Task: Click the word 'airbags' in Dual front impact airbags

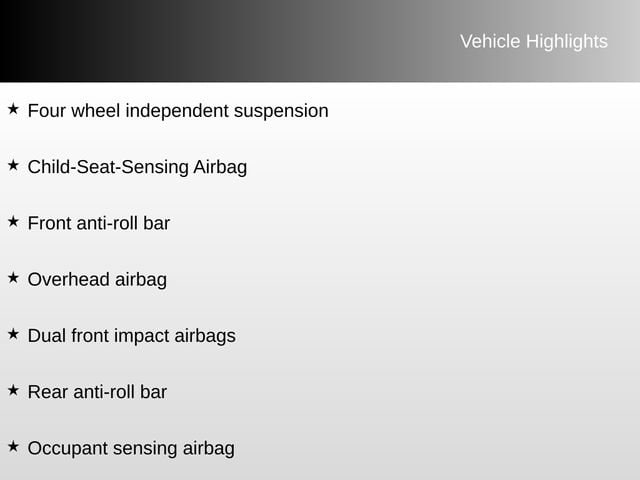Action: click(x=205, y=336)
